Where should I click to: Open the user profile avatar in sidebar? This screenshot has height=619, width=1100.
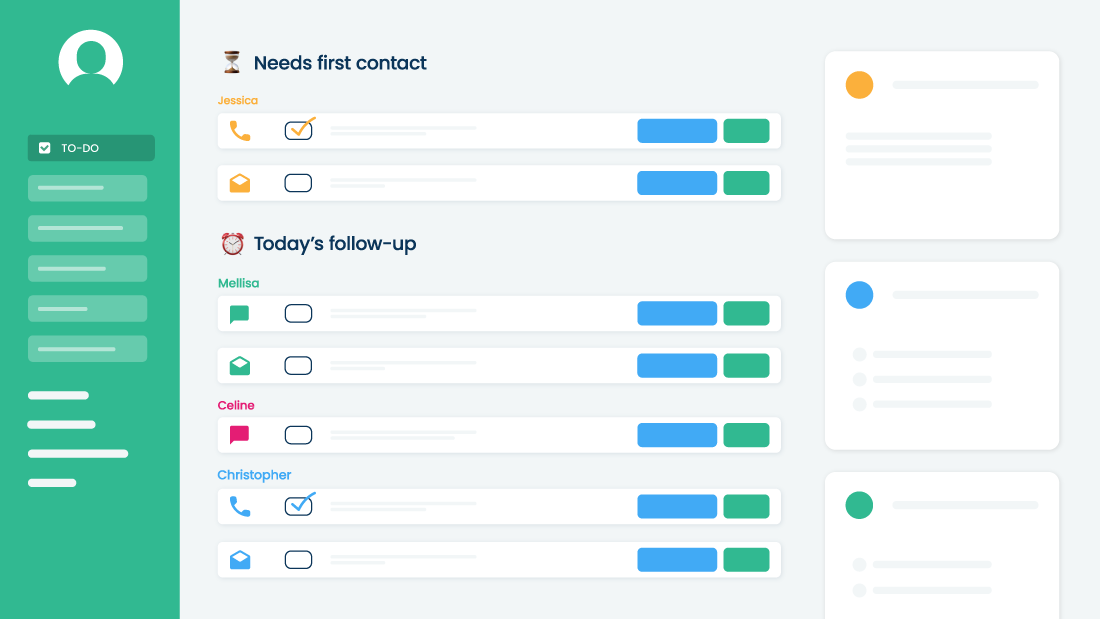point(90,60)
